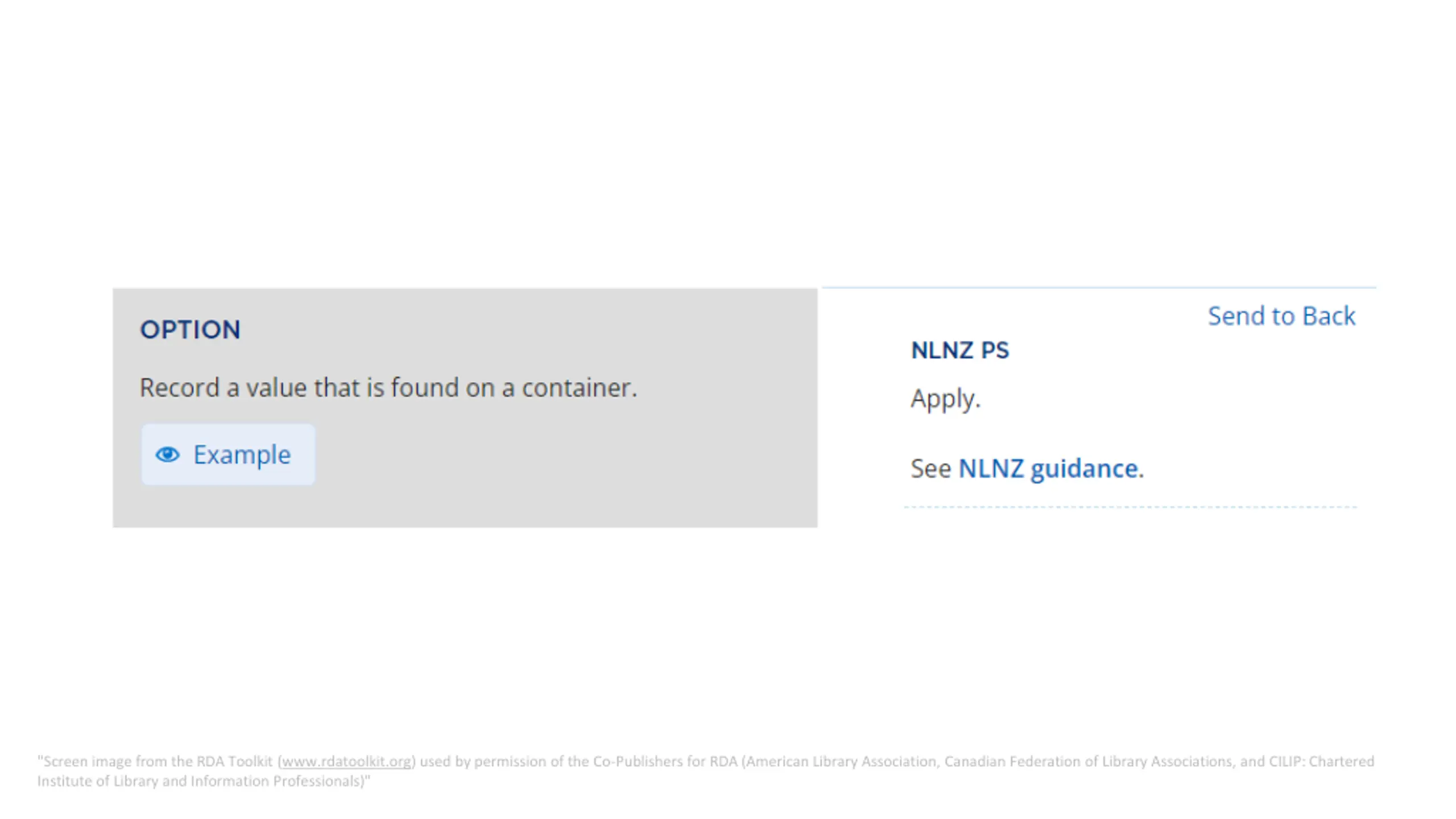Click the dashed divider under NLNZ guidance

(x=1131, y=507)
